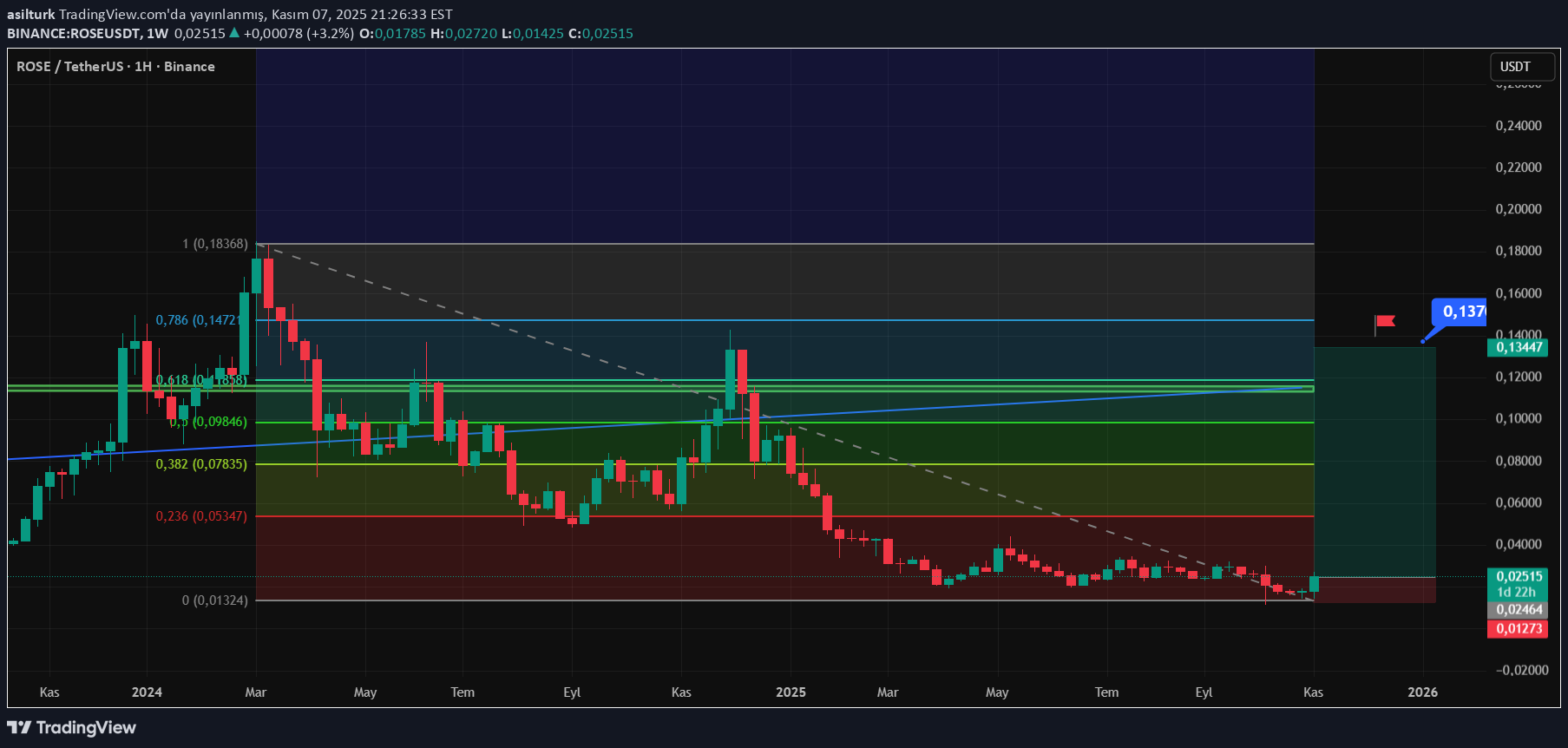
Task: Click the BINANCE:ROSEUSDT, 1W symbol text
Action: (88, 33)
